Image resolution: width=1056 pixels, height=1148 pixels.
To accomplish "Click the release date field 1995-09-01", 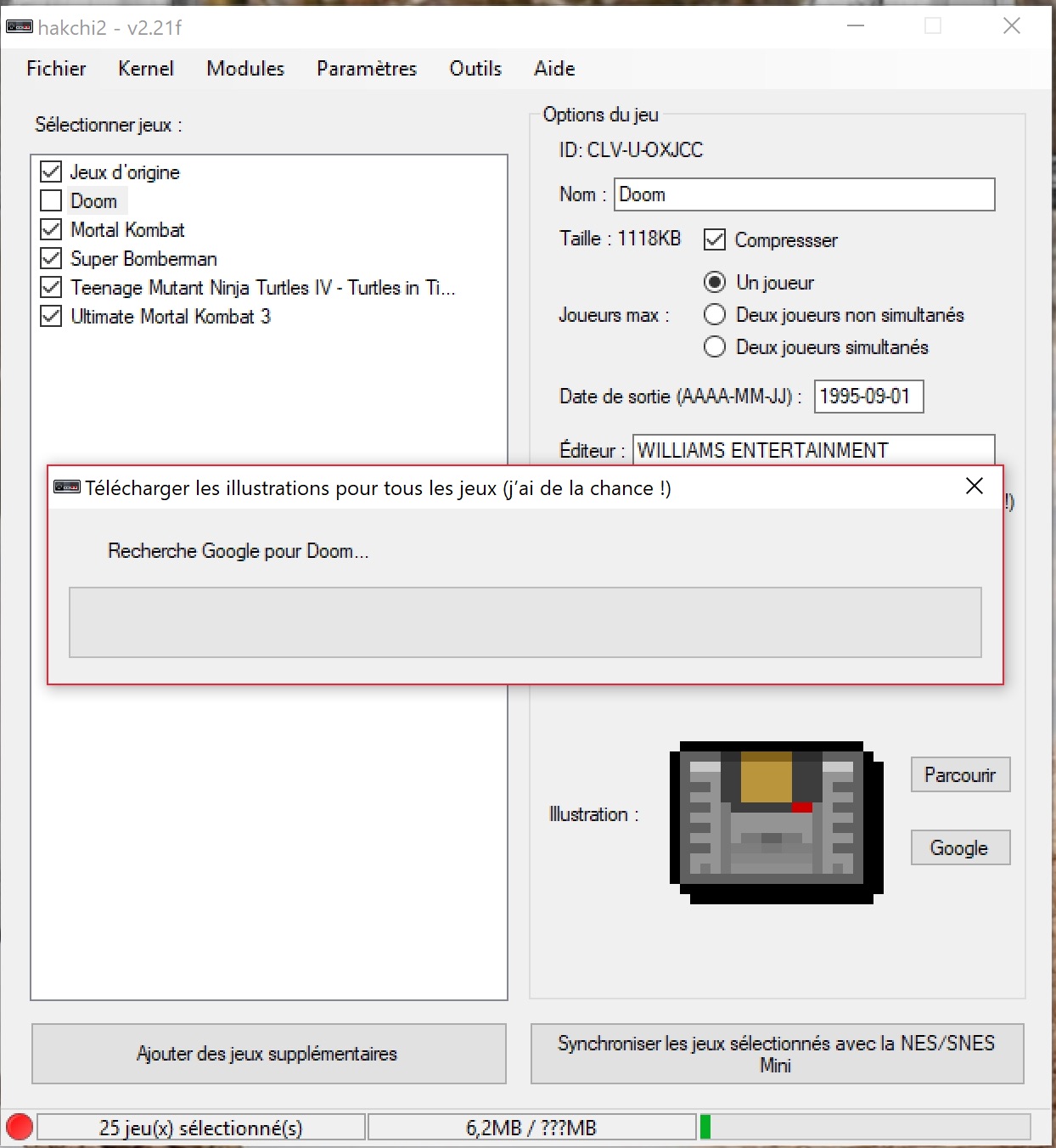I will pos(868,397).
